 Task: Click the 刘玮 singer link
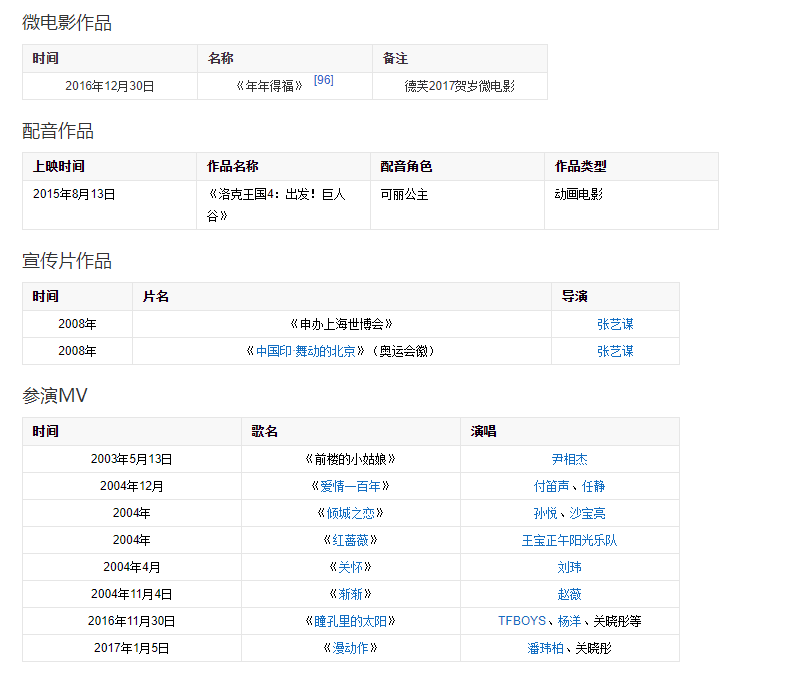click(569, 567)
